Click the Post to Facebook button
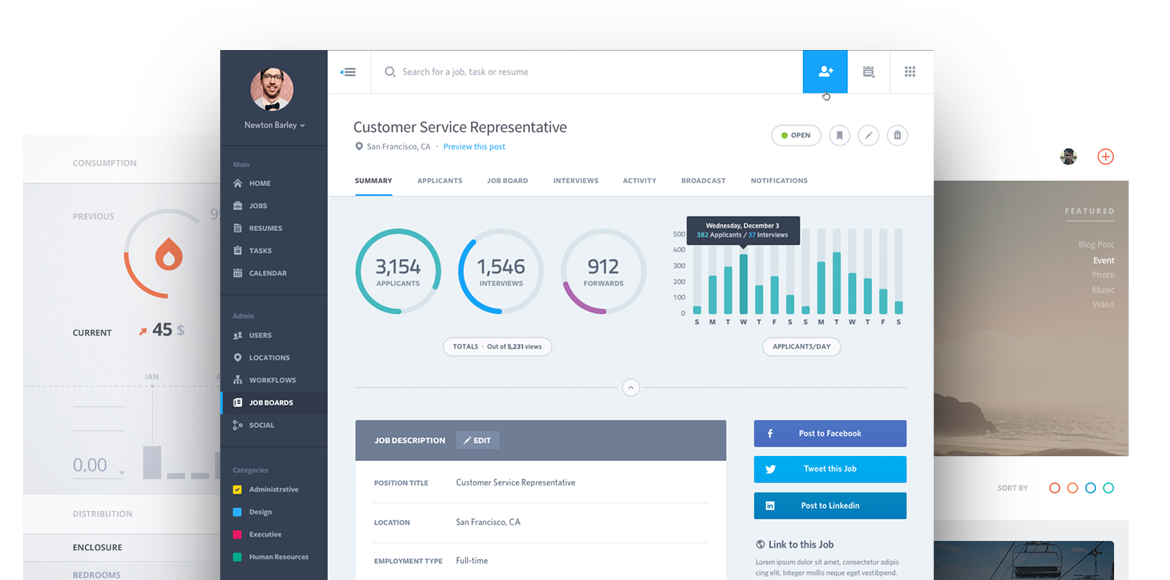Viewport: 1170px width, 580px height. pos(830,433)
